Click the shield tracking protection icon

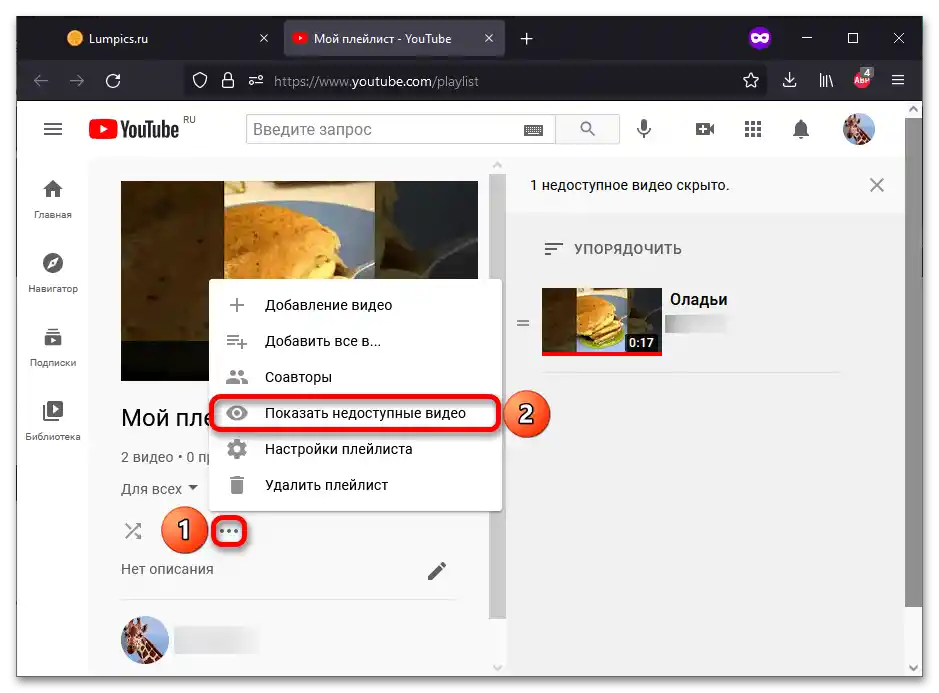pos(200,80)
